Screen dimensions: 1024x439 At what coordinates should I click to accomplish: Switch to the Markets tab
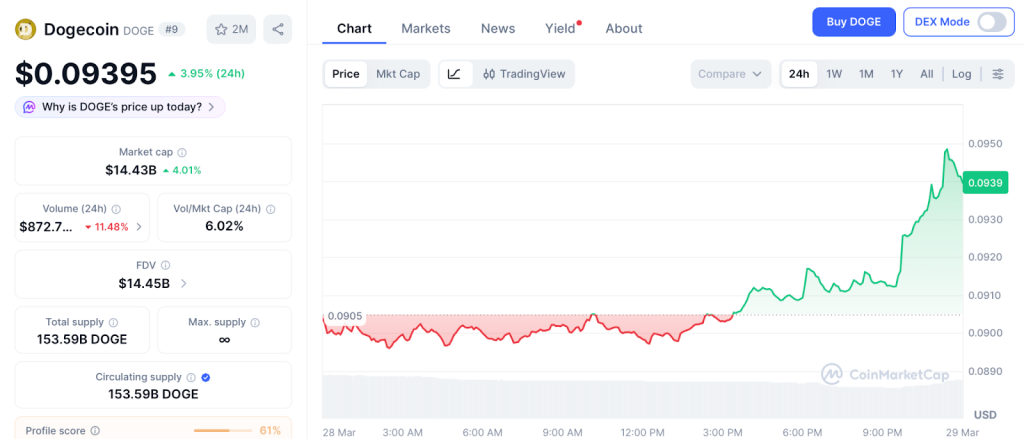426,28
